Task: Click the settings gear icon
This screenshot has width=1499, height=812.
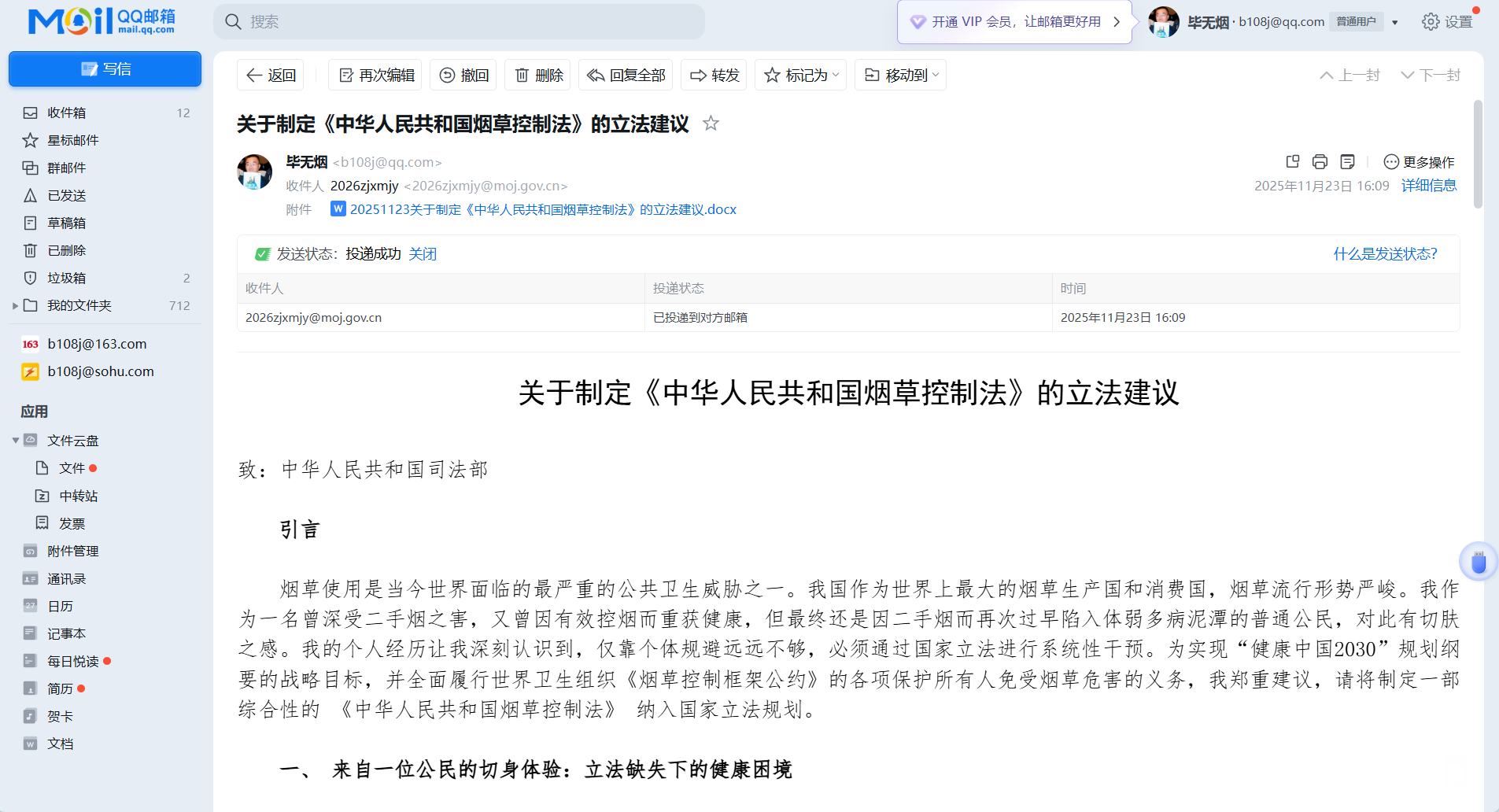Action: click(1431, 22)
